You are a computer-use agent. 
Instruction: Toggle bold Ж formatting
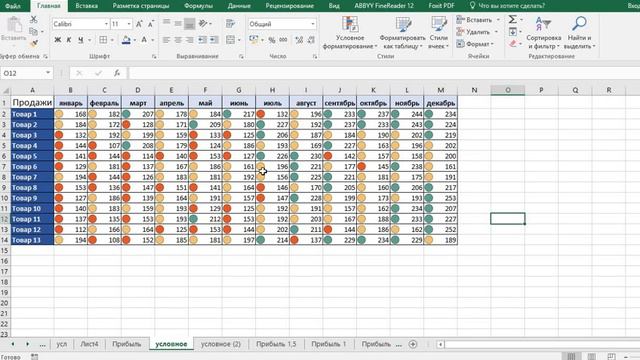(58, 40)
